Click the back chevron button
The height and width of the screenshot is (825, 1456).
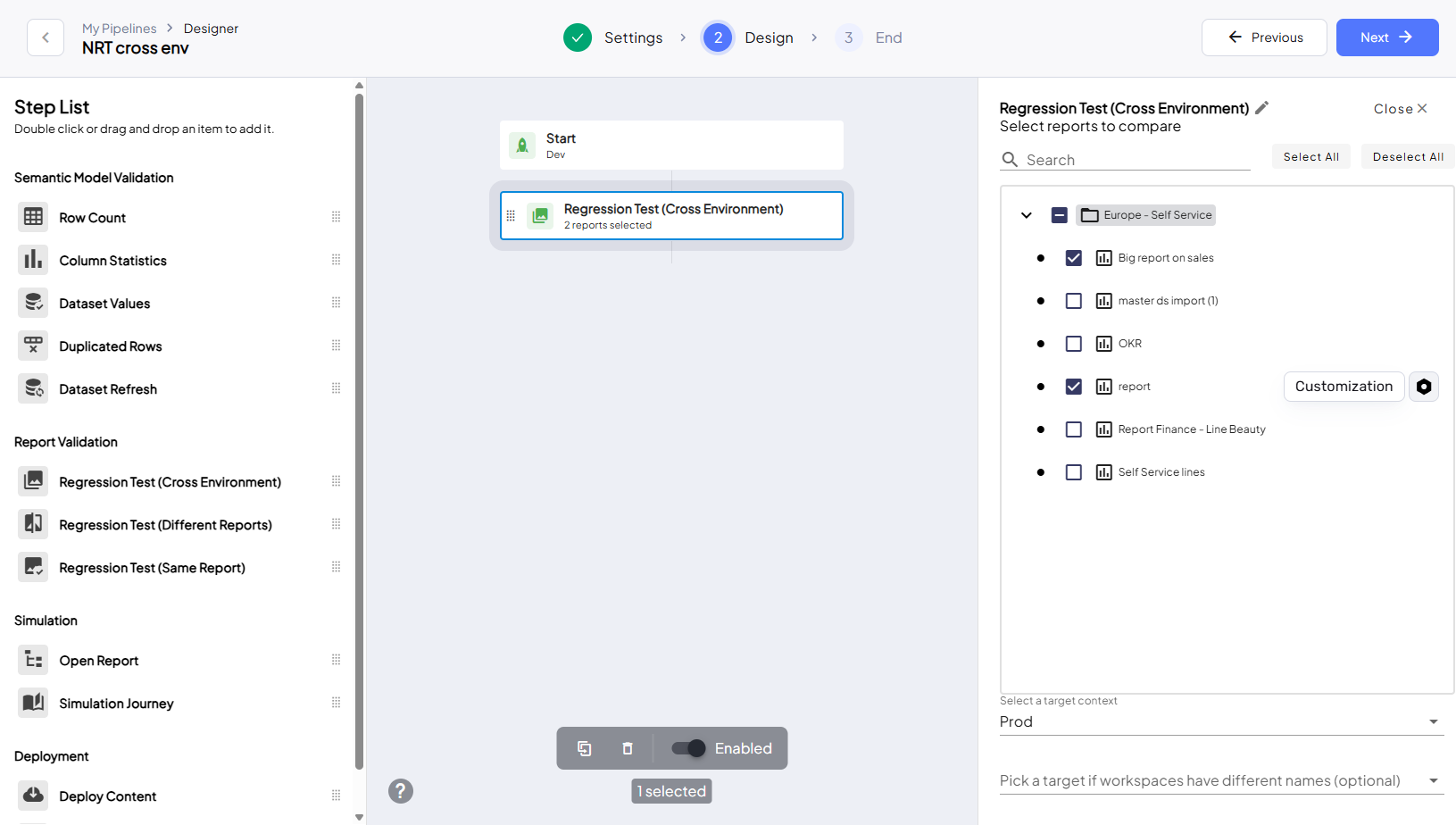click(x=46, y=37)
